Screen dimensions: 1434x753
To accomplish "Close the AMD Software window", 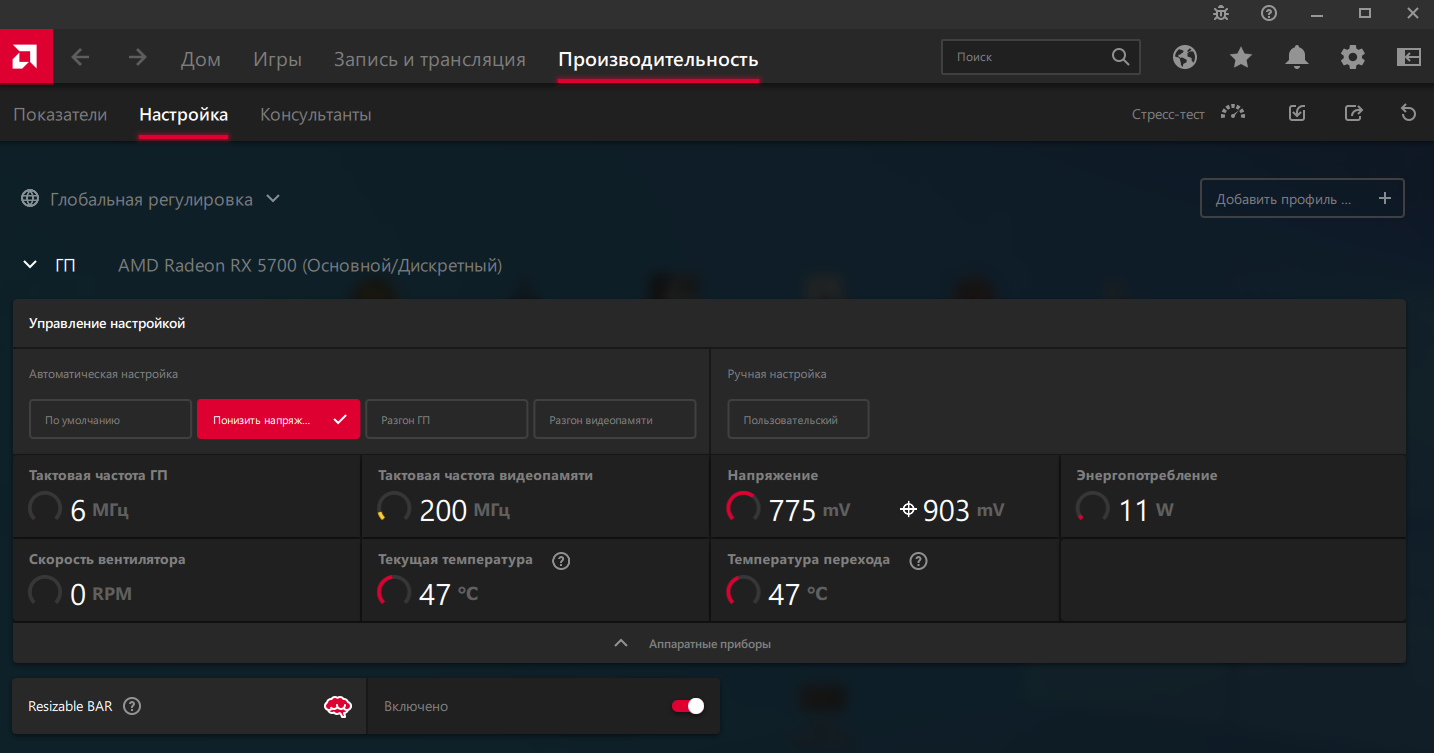I will coord(1412,13).
